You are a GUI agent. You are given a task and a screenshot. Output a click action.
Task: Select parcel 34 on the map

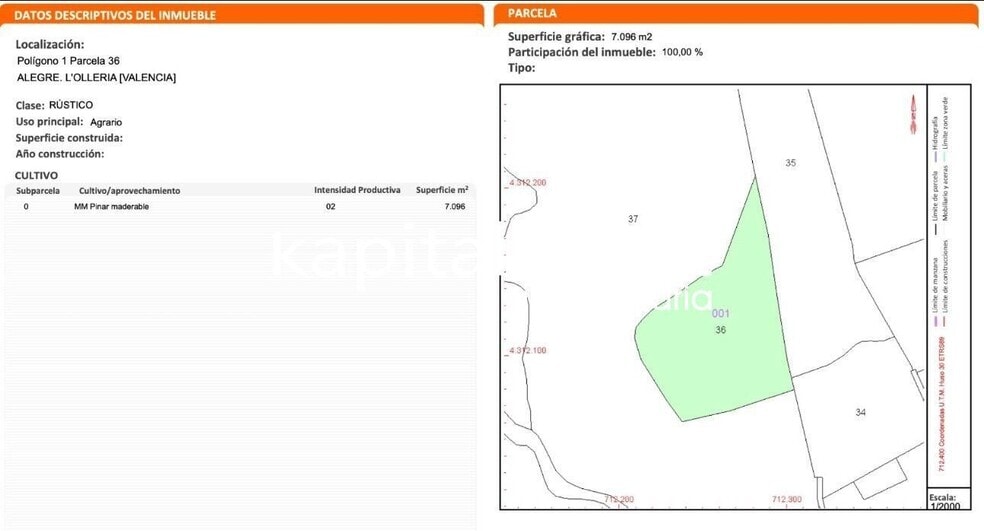(x=861, y=412)
